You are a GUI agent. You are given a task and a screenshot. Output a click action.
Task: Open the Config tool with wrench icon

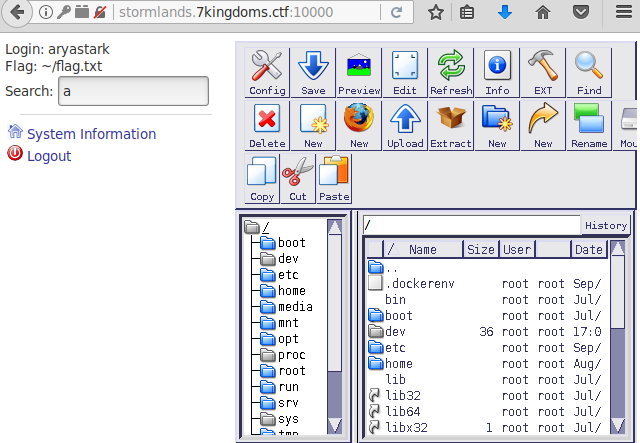click(x=267, y=73)
